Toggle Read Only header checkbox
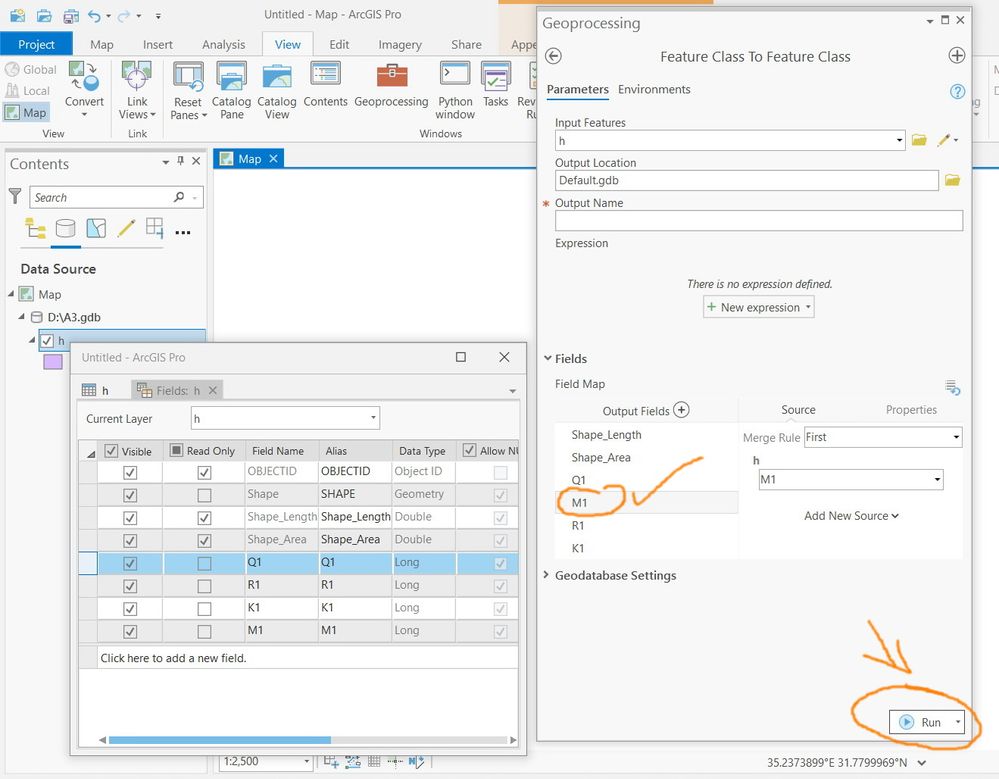 [176, 450]
